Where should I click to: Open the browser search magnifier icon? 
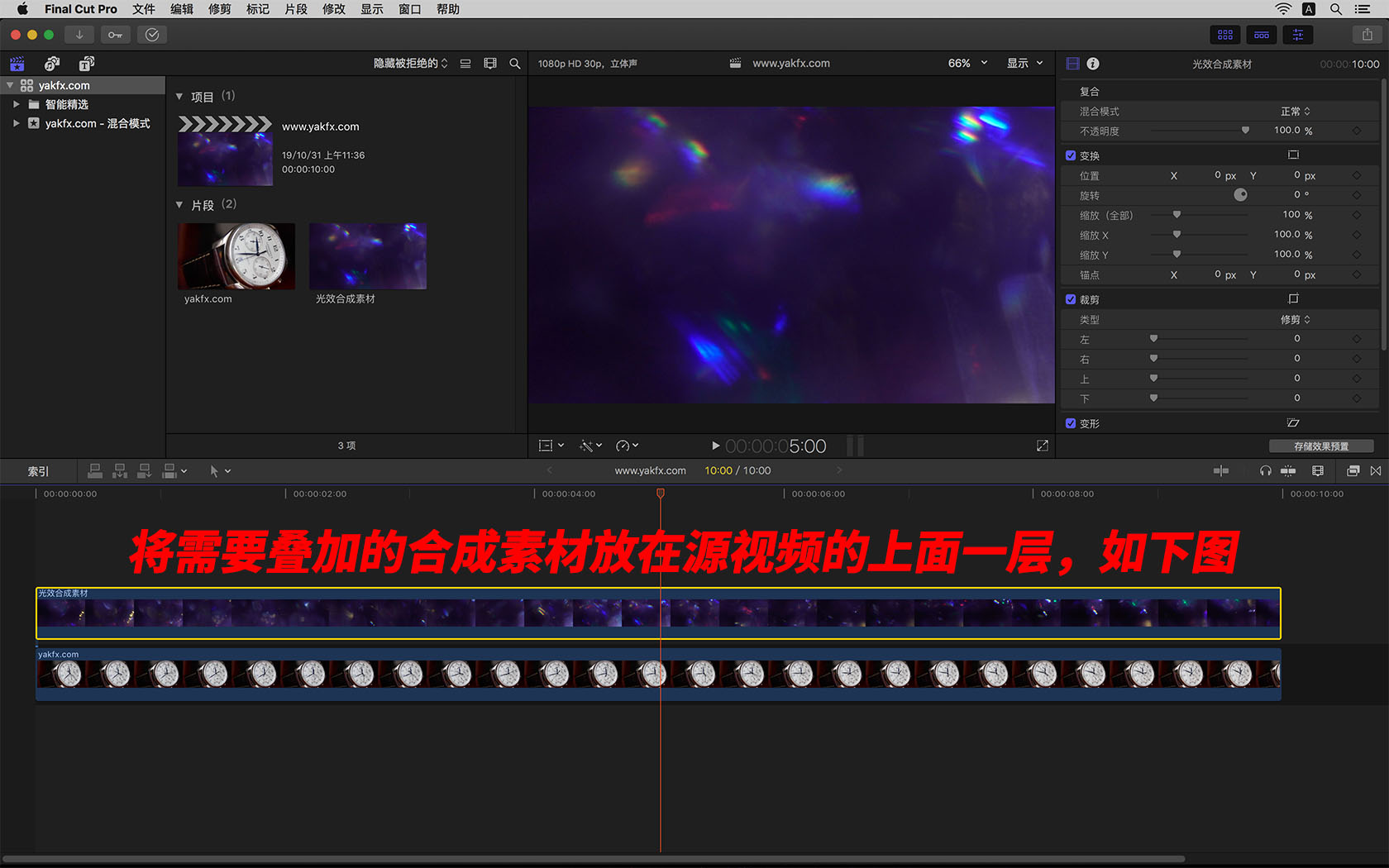coord(515,64)
